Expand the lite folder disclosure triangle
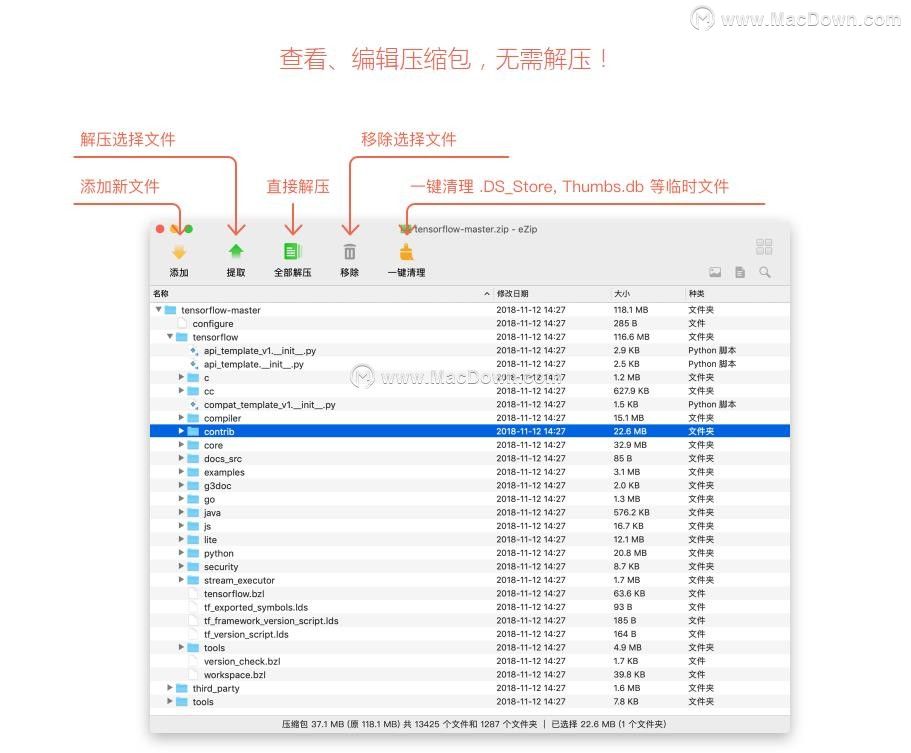Screen dimensions: 911x753 (181, 539)
